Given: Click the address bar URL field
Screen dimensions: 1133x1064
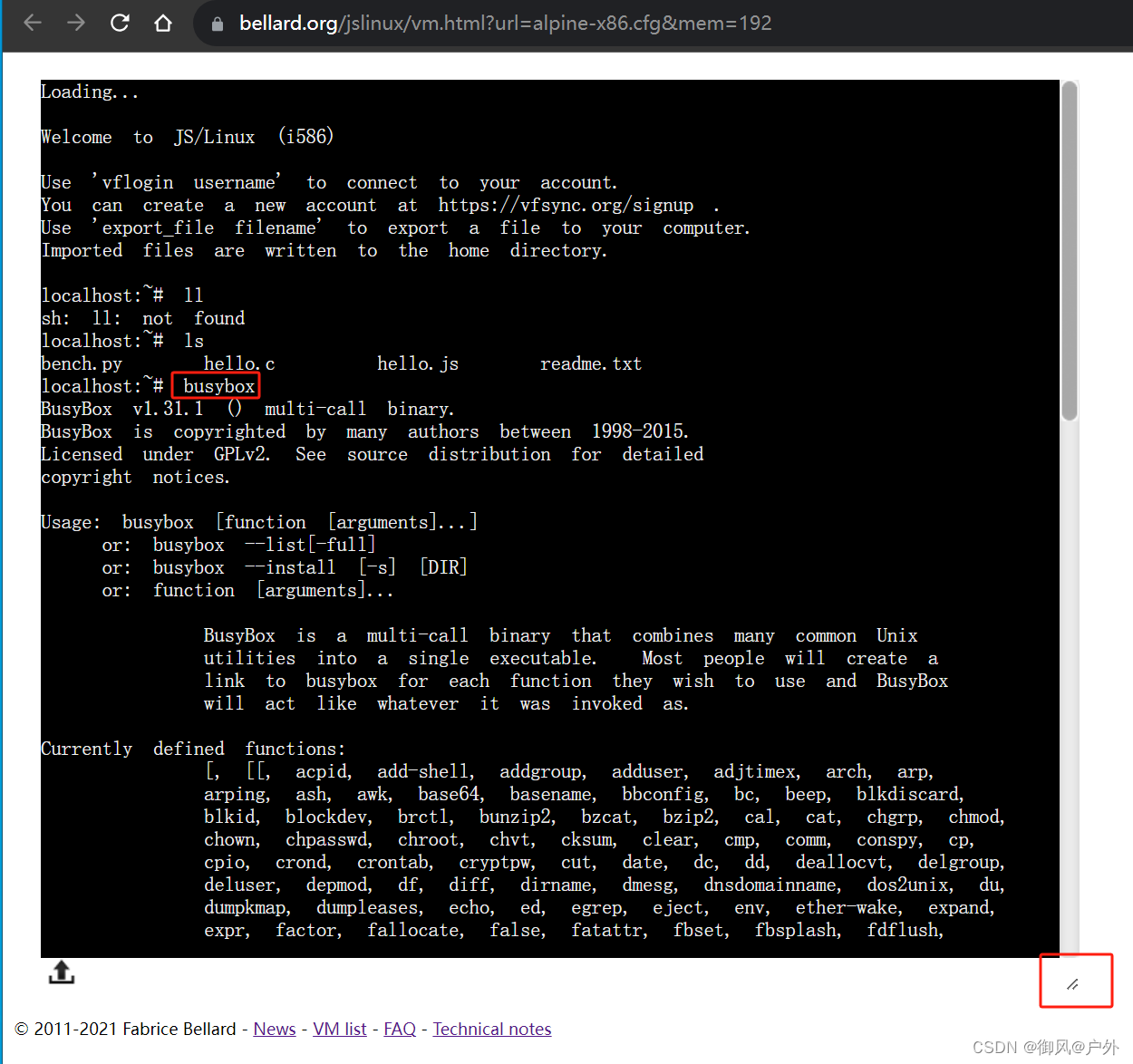Looking at the screenshot, I should tap(499, 23).
